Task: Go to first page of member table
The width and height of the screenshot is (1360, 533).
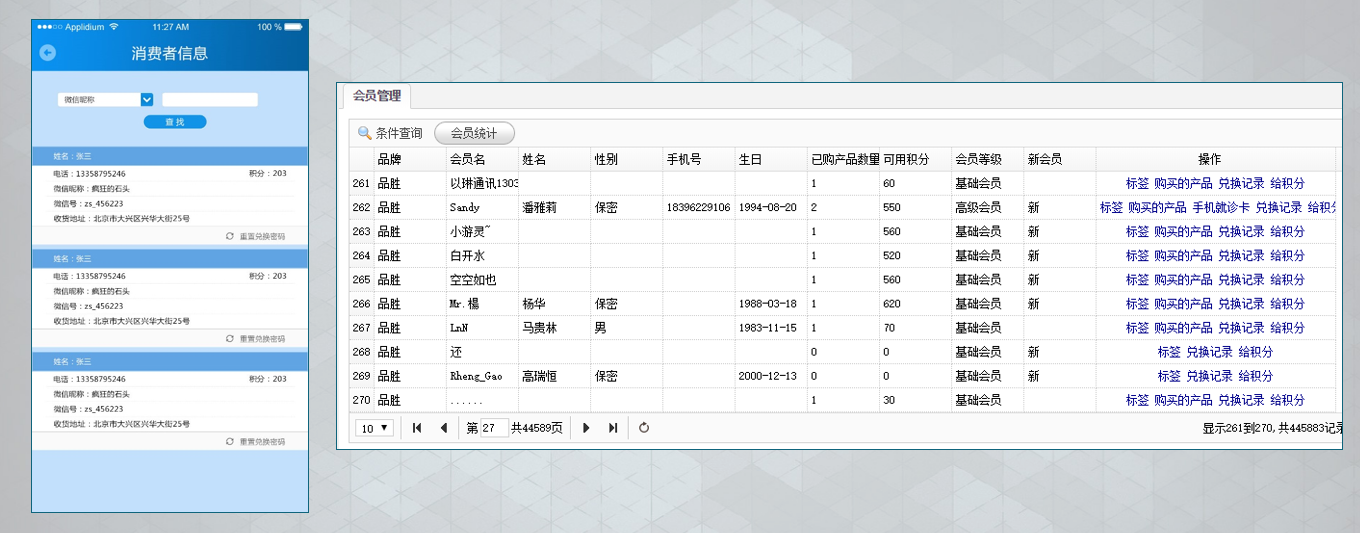Action: click(x=417, y=428)
